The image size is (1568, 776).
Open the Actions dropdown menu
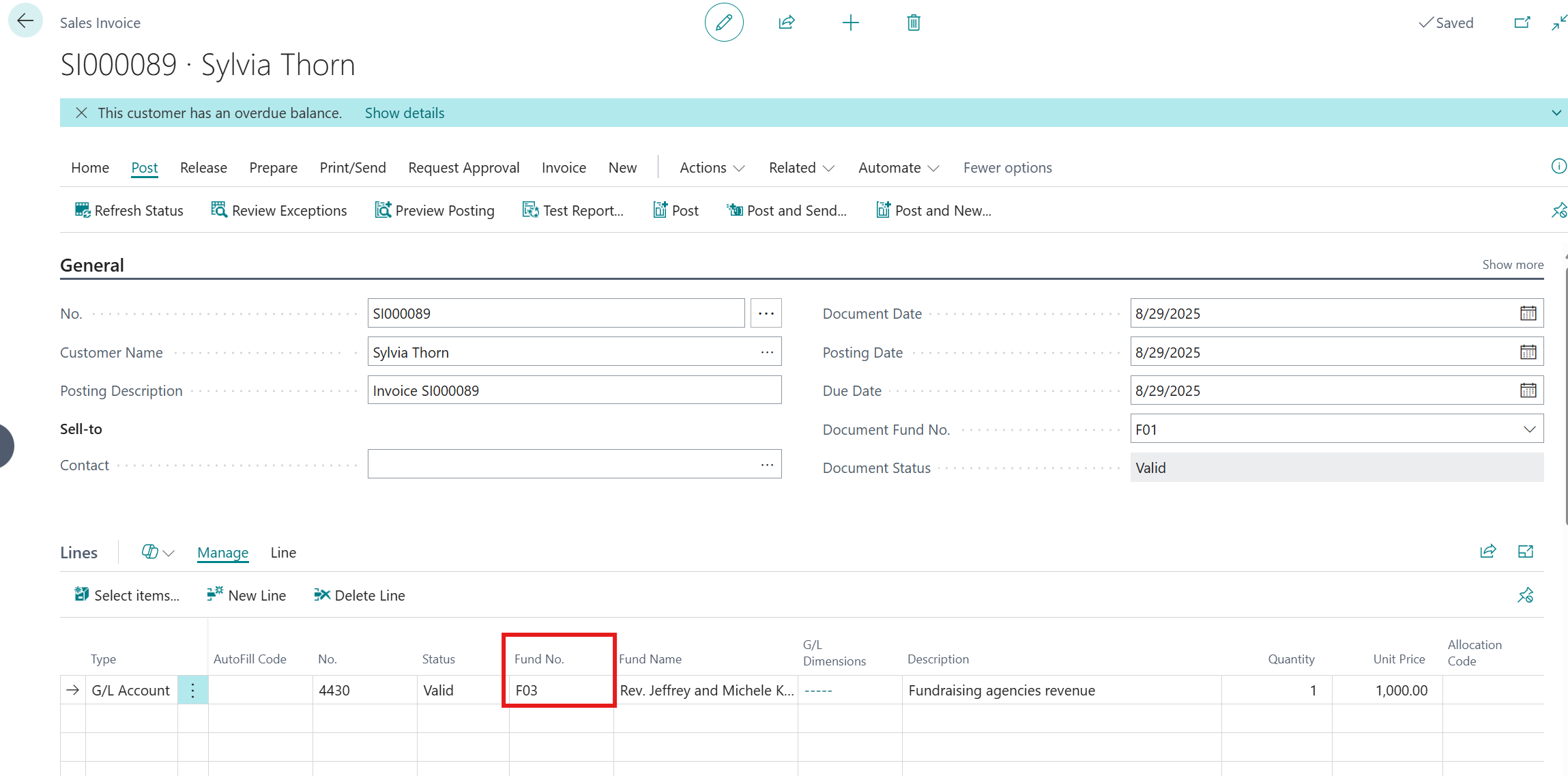(x=712, y=168)
